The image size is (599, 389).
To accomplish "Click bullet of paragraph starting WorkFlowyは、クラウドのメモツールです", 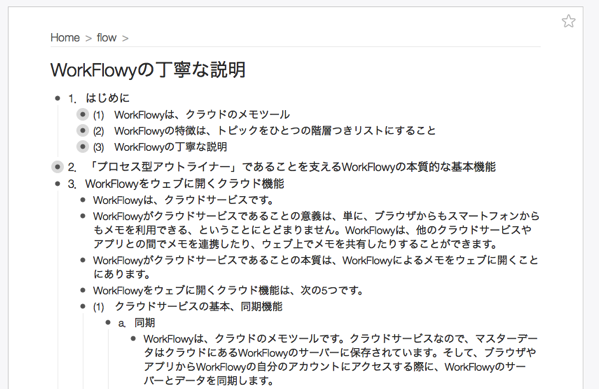I will [x=133, y=339].
